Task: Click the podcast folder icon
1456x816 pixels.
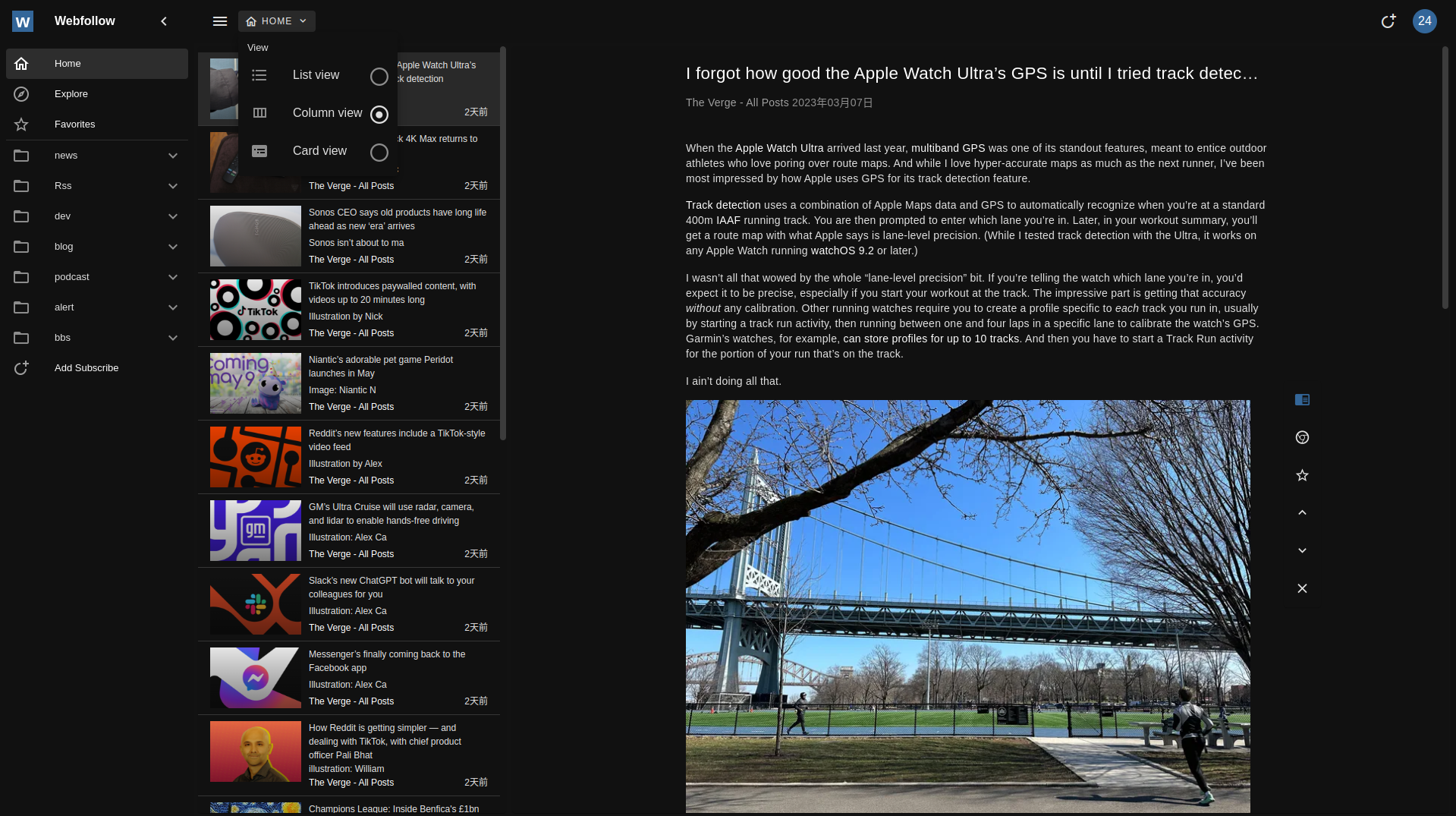Action: pos(21,277)
